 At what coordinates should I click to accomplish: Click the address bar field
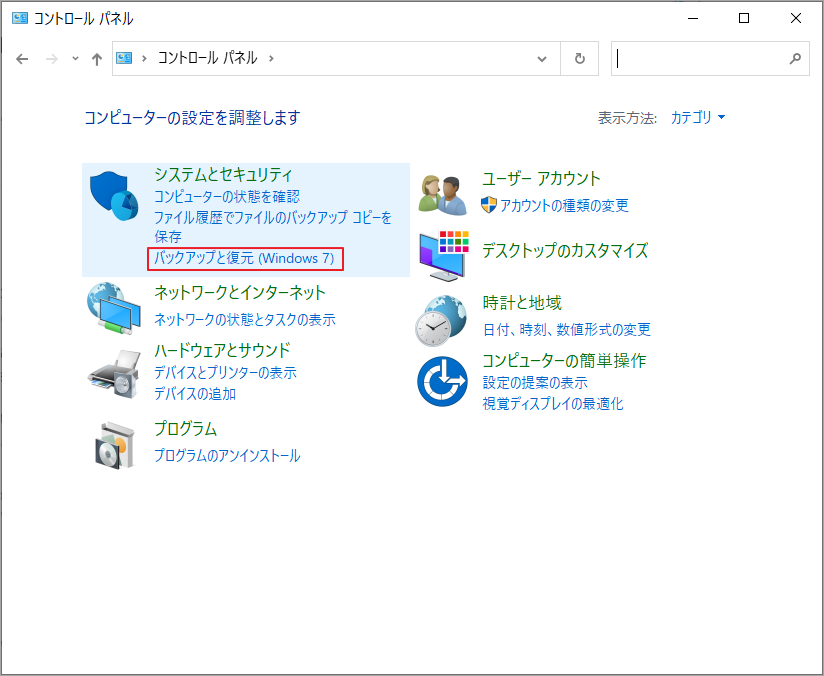tap(336, 58)
